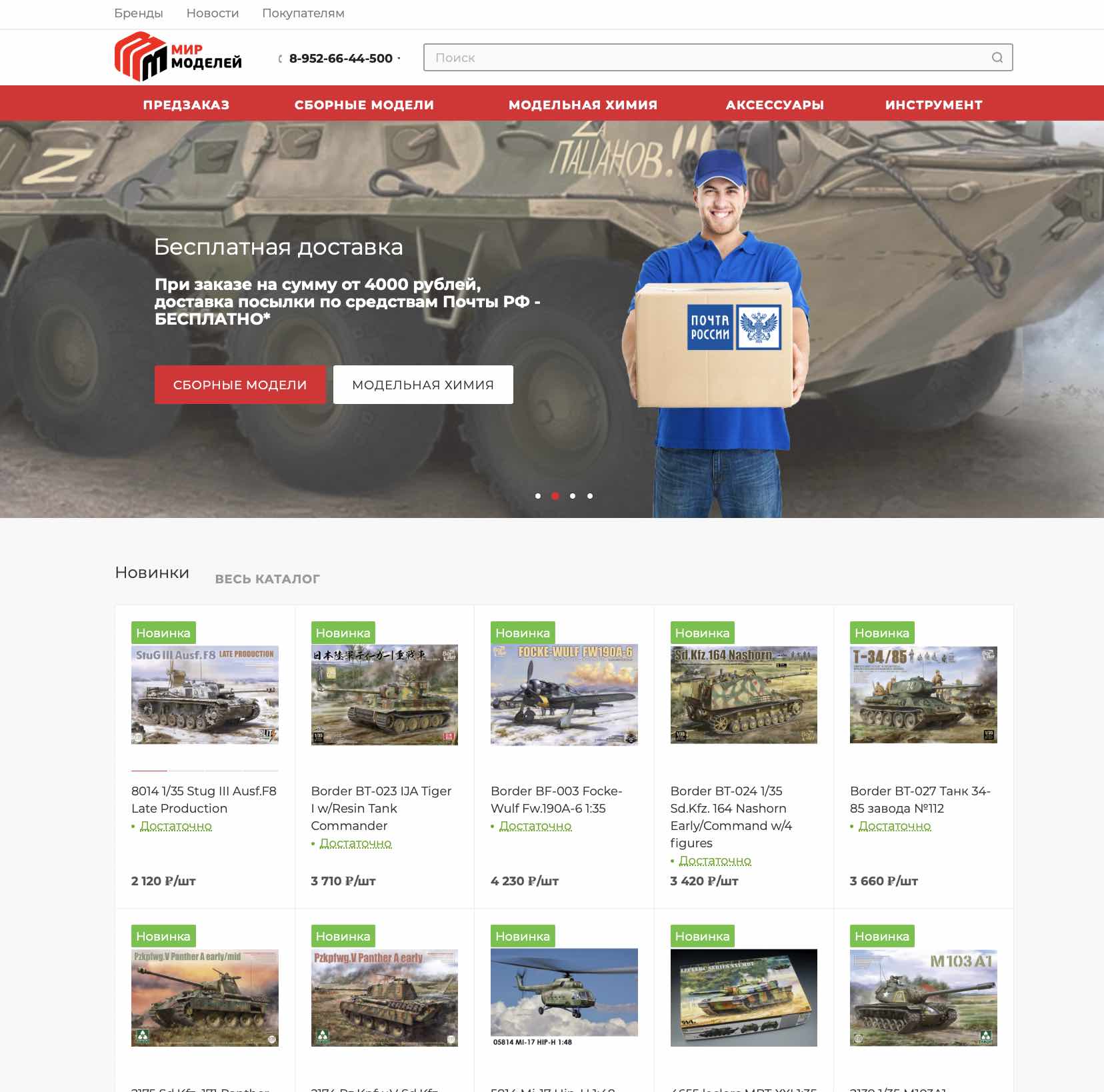Expand the phone number dropdown arrow

point(399,59)
